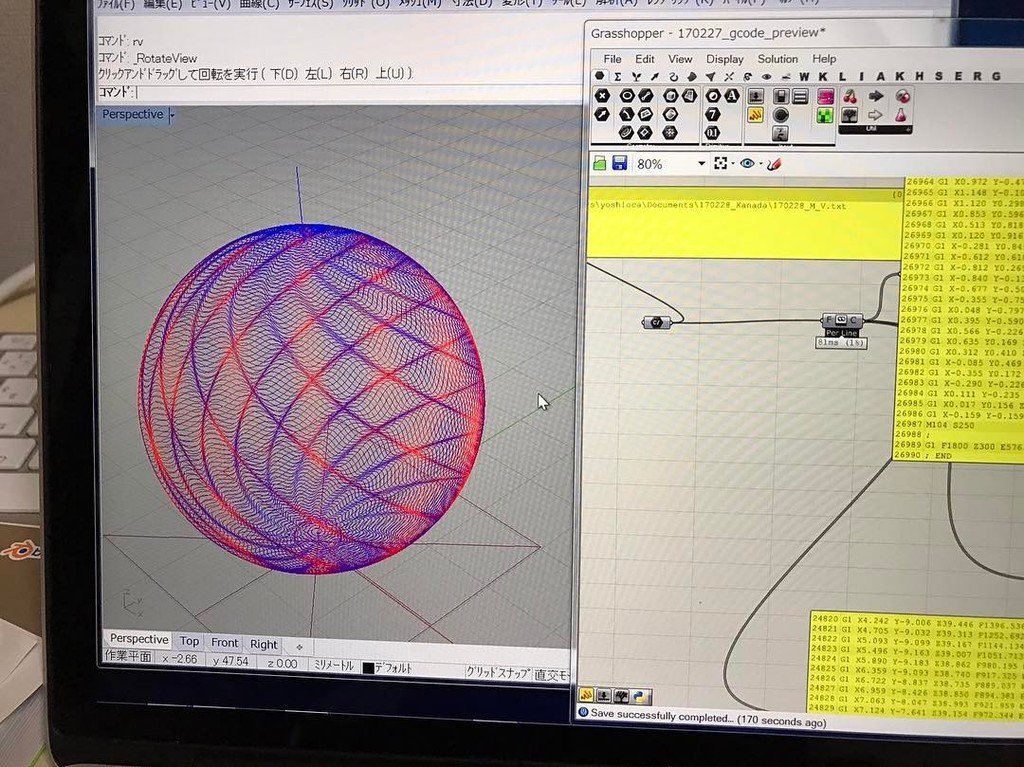Viewport: 1024px width, 767px height.
Task: Open the Grasshopper File menu
Action: pyautogui.click(x=612, y=59)
